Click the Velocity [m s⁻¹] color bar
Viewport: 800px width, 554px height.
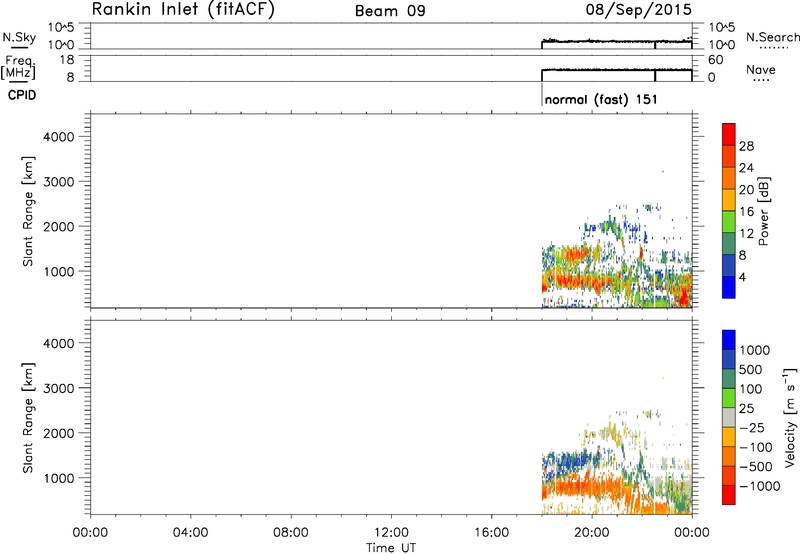pyautogui.click(x=729, y=417)
